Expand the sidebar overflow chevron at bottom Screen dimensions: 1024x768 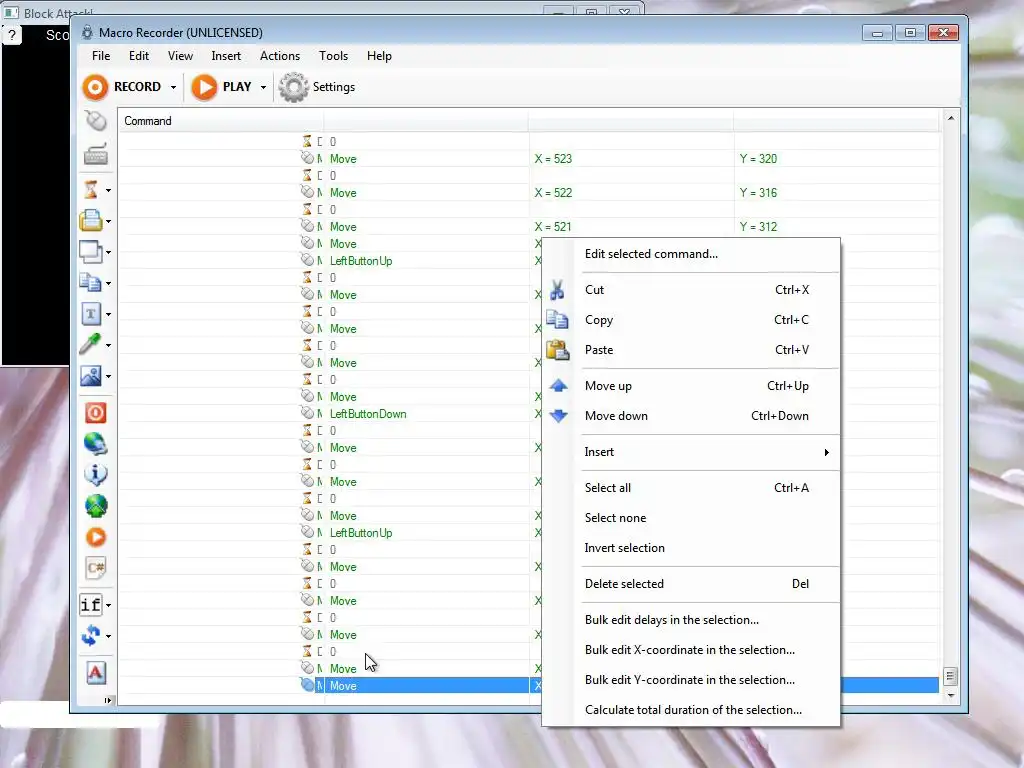coord(108,700)
